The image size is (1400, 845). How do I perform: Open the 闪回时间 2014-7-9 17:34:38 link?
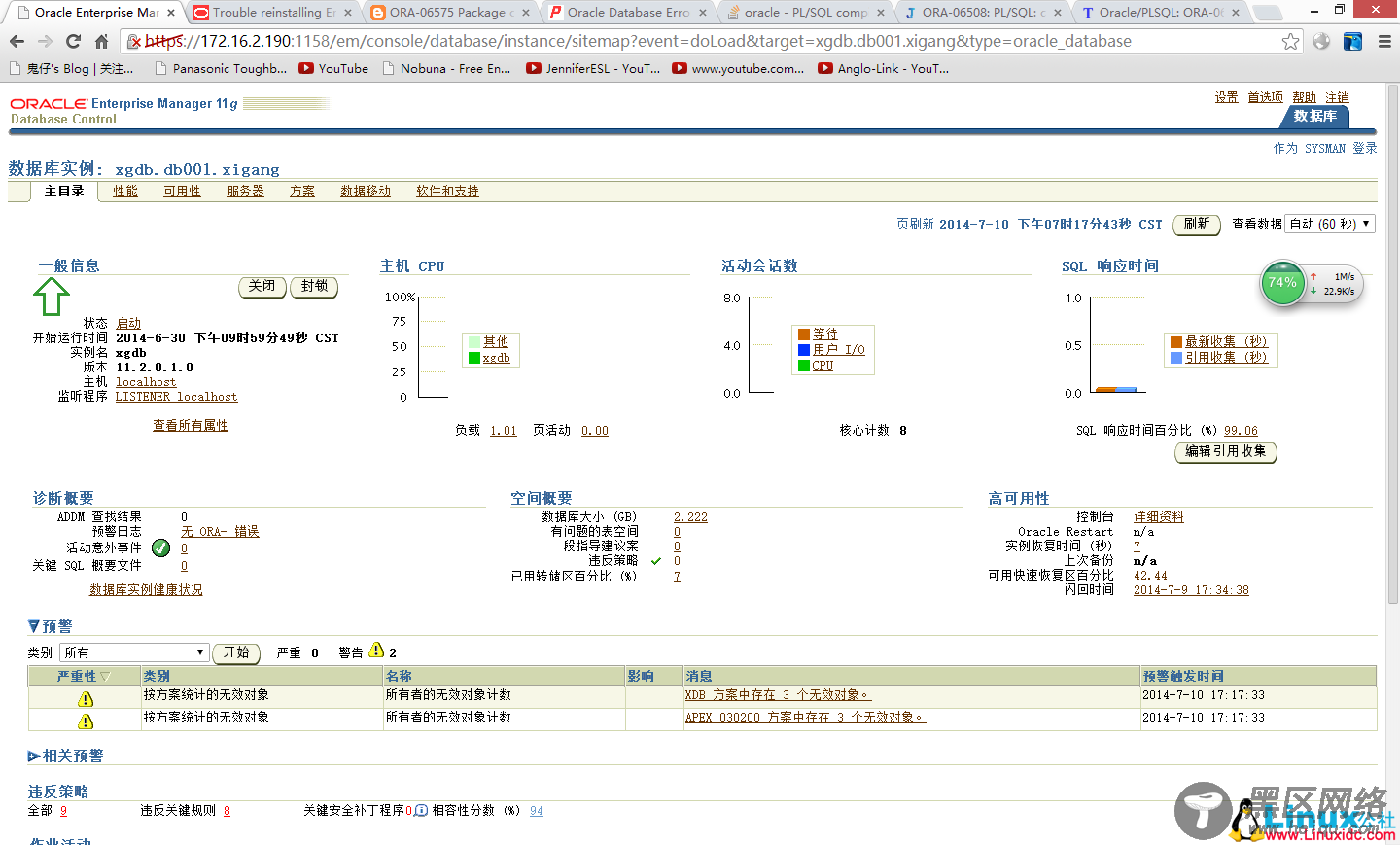tap(1191, 590)
